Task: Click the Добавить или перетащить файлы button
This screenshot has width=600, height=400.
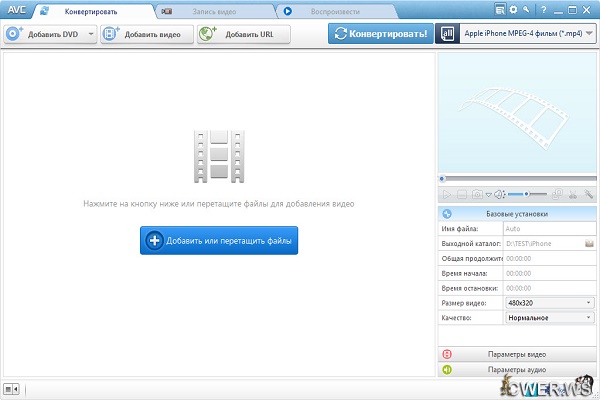Action: pyautogui.click(x=219, y=240)
